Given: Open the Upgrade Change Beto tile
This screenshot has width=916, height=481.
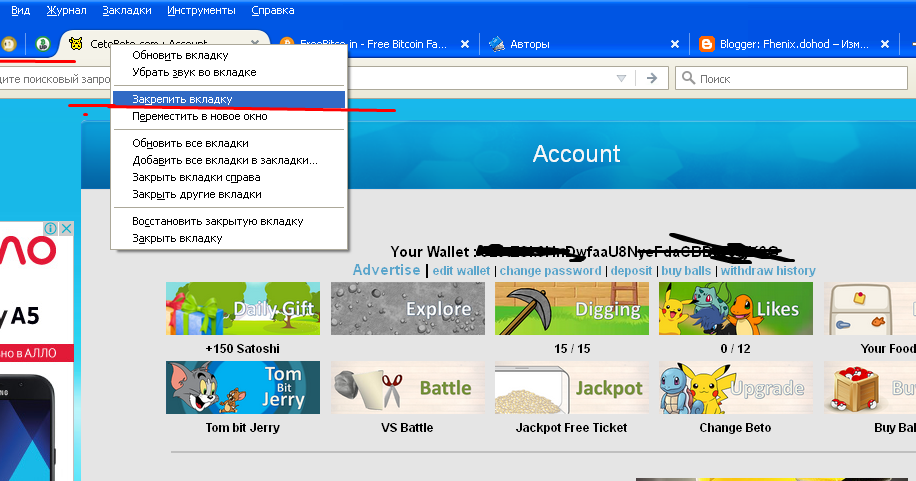Looking at the screenshot, I should [736, 387].
